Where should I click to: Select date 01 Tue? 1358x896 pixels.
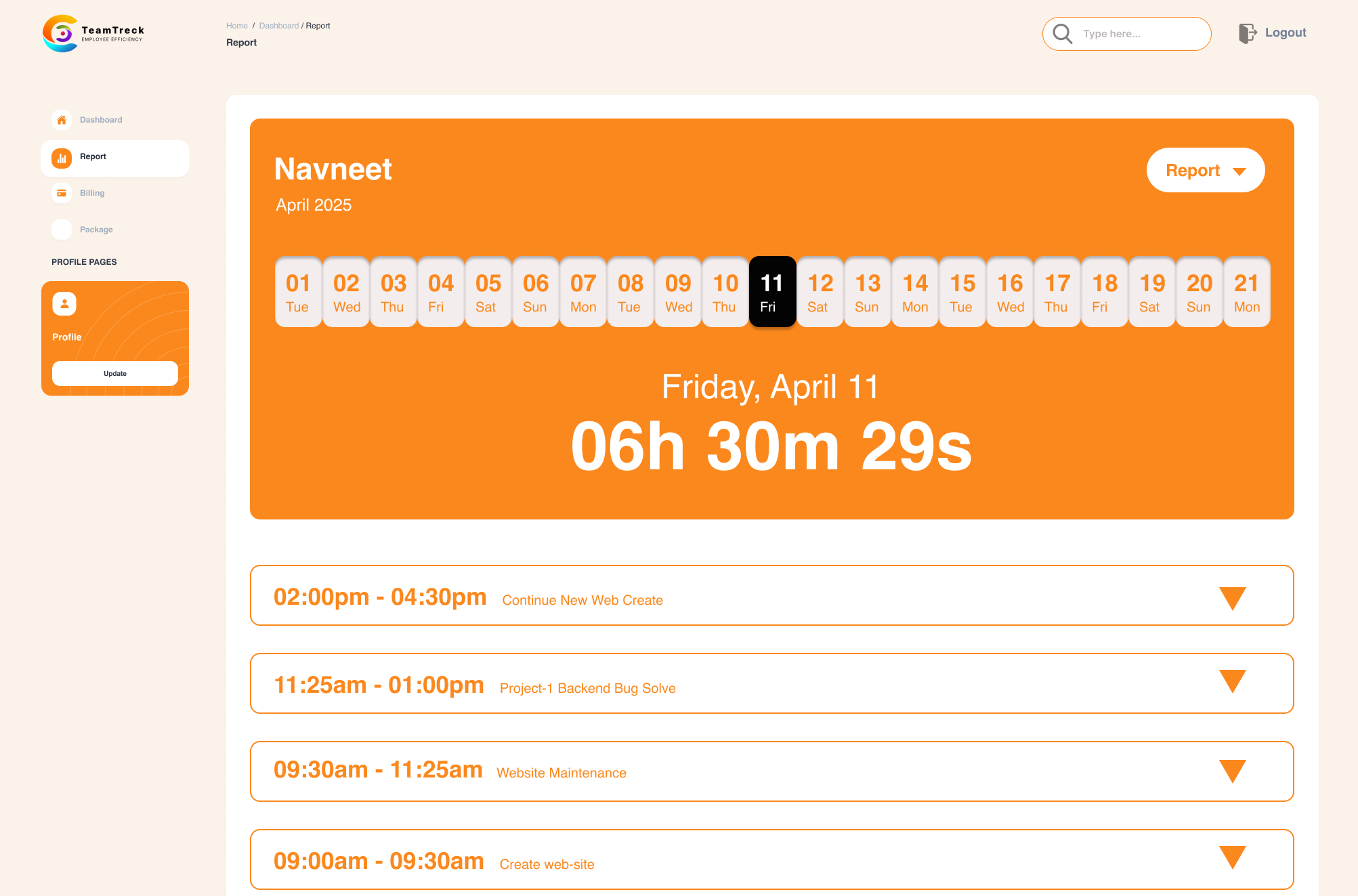click(x=298, y=292)
